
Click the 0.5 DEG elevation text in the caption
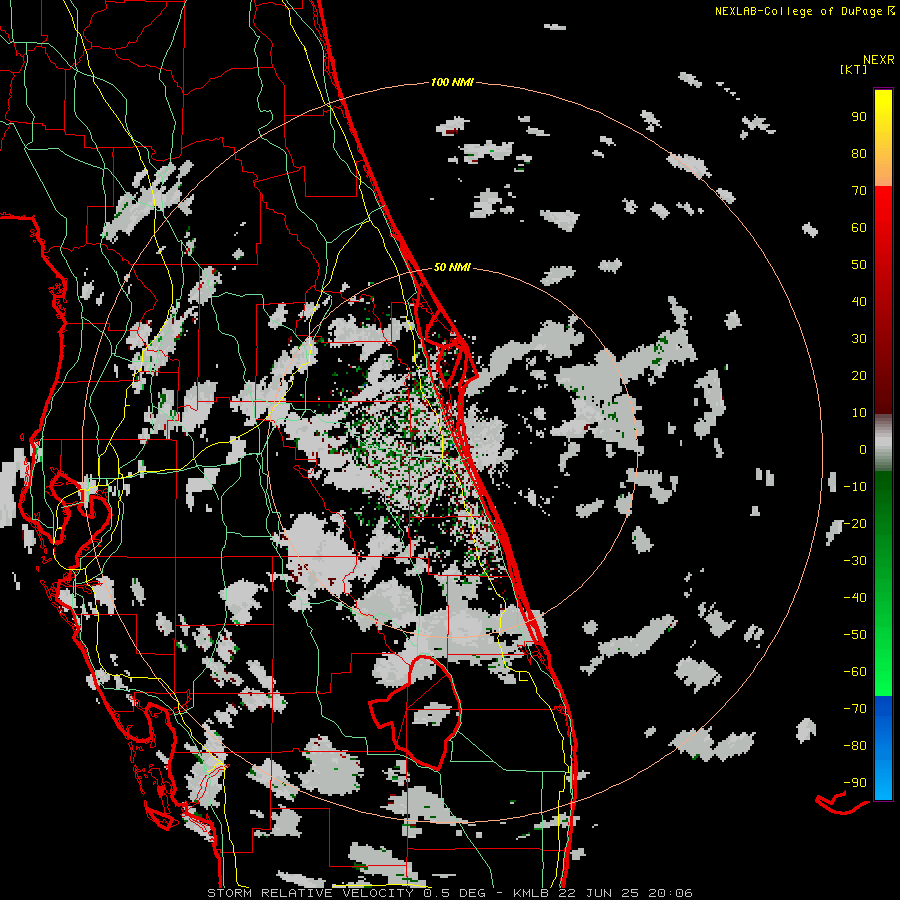[455, 893]
